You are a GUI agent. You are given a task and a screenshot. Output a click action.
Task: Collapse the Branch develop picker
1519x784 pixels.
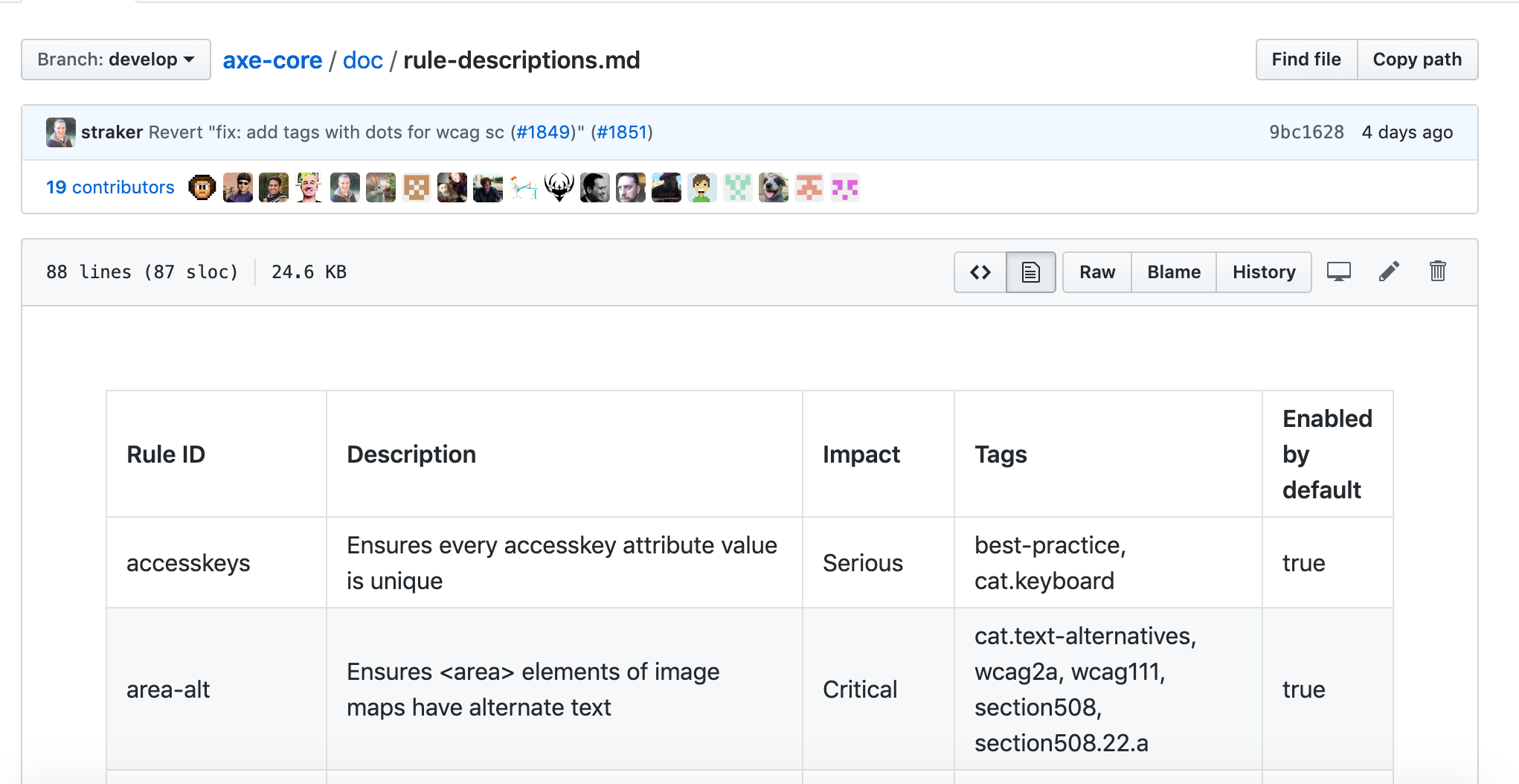(115, 60)
